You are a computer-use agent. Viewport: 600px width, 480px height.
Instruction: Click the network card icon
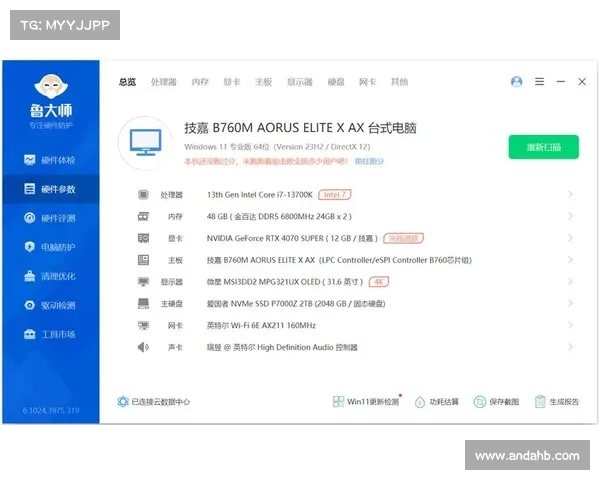click(143, 326)
